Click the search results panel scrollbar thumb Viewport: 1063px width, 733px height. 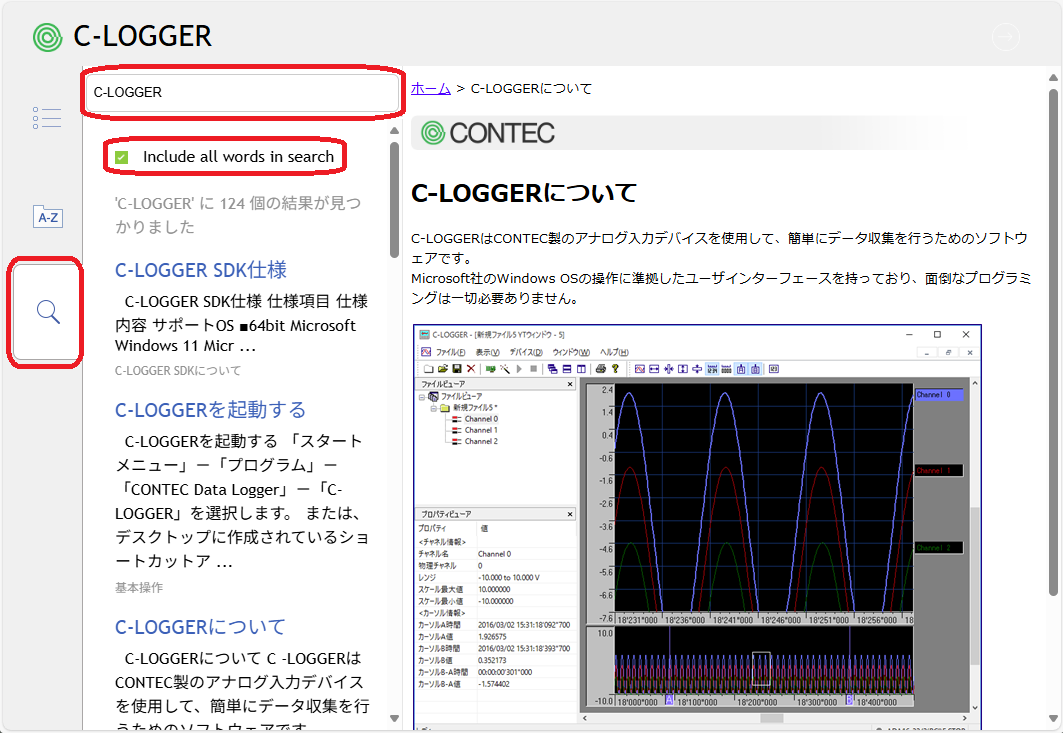coord(395,200)
